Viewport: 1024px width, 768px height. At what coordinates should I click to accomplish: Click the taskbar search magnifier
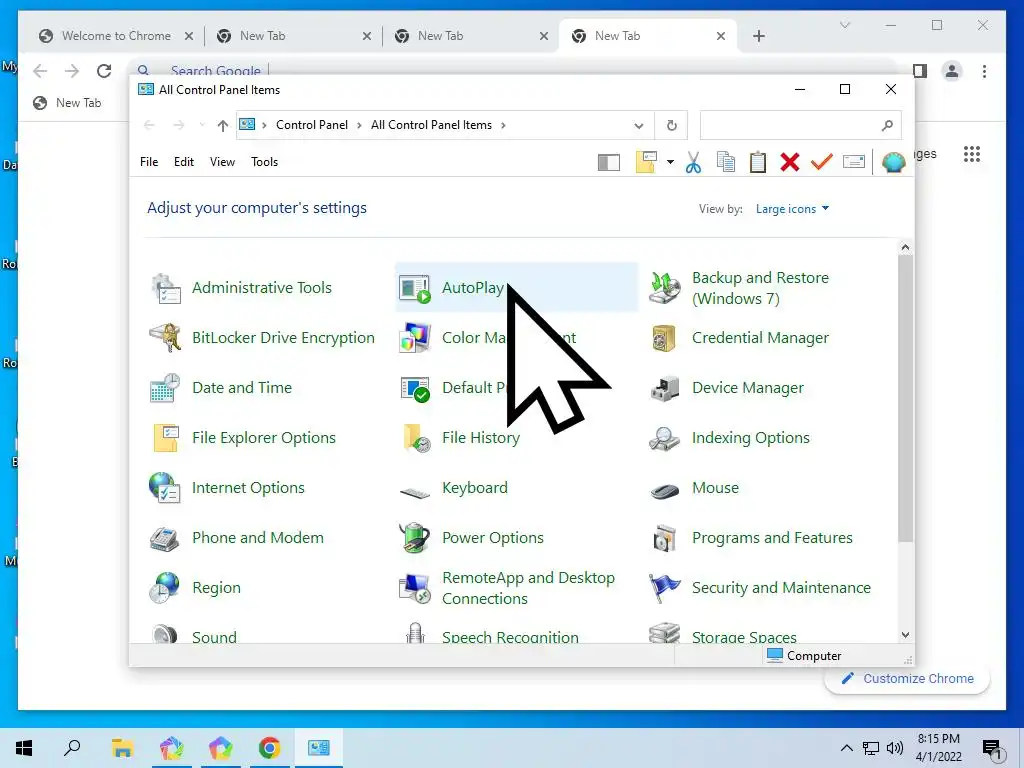pos(72,748)
